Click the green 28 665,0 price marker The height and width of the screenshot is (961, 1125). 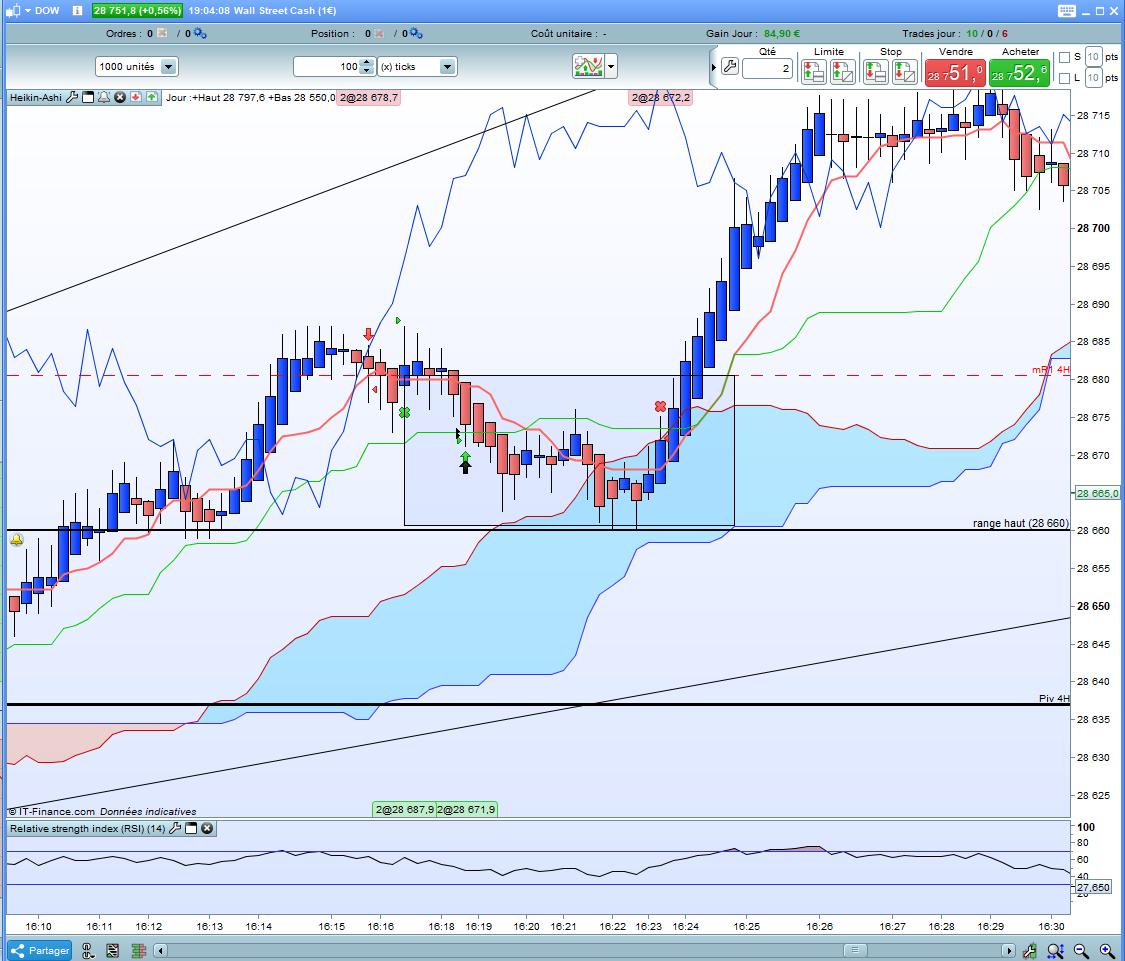coord(1096,493)
